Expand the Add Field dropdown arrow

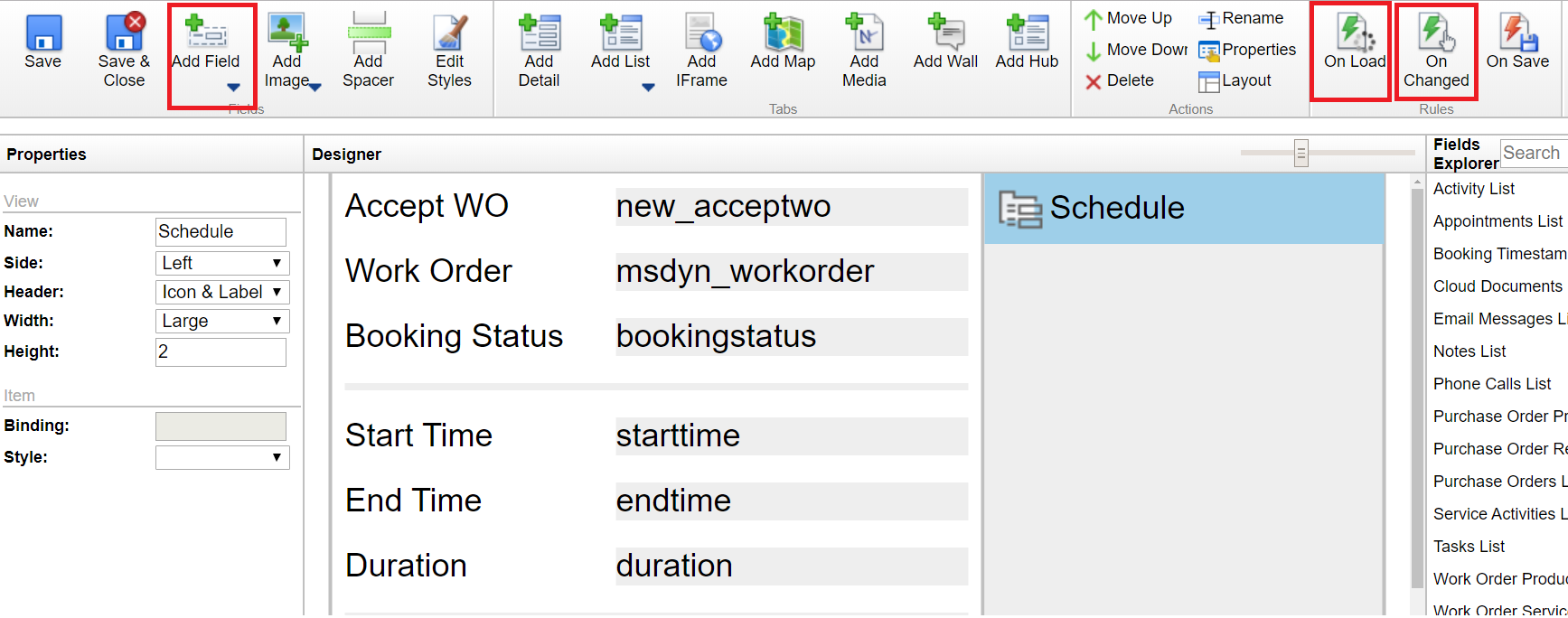pos(233,88)
